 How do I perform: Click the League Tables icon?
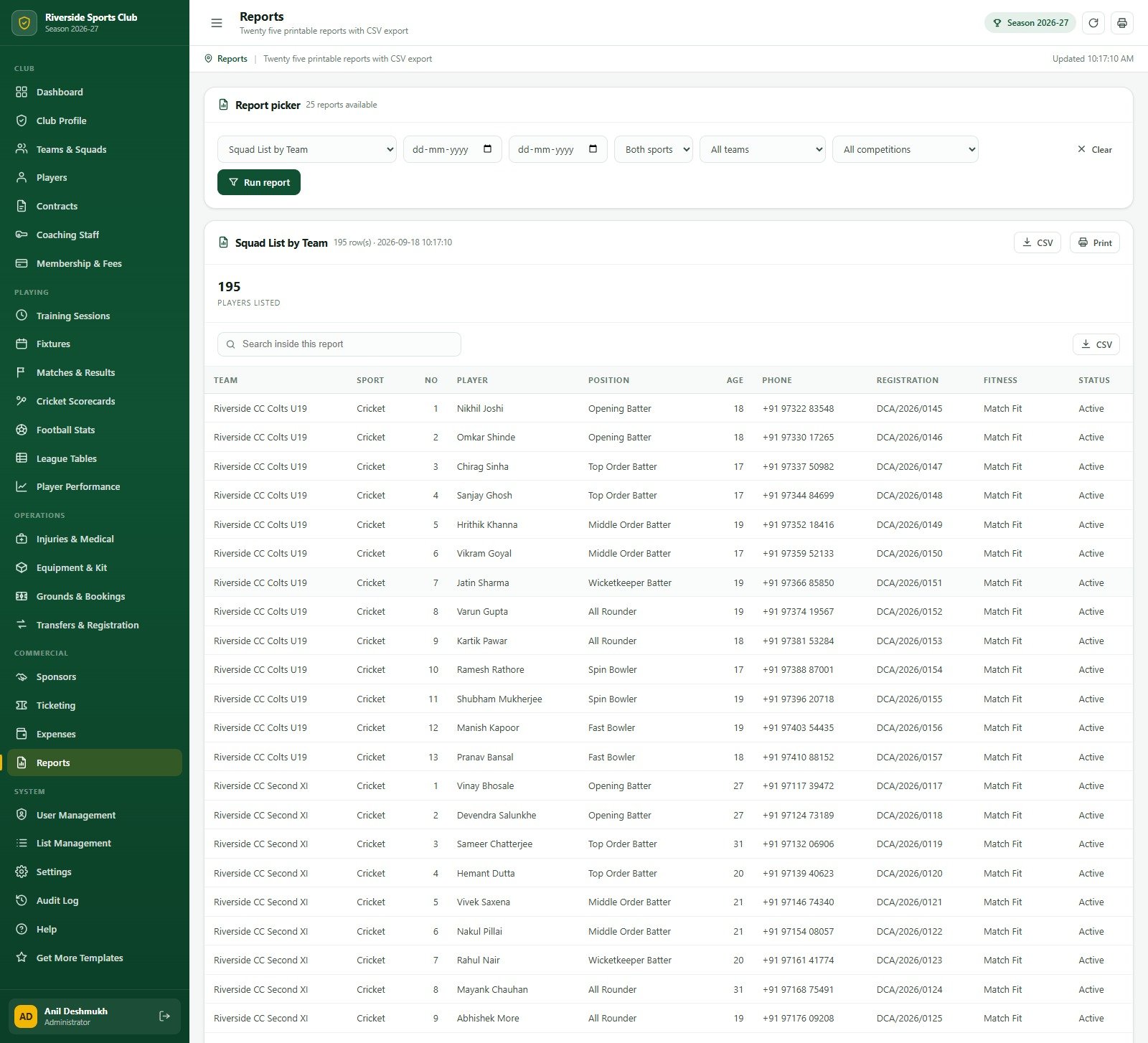click(x=22, y=458)
